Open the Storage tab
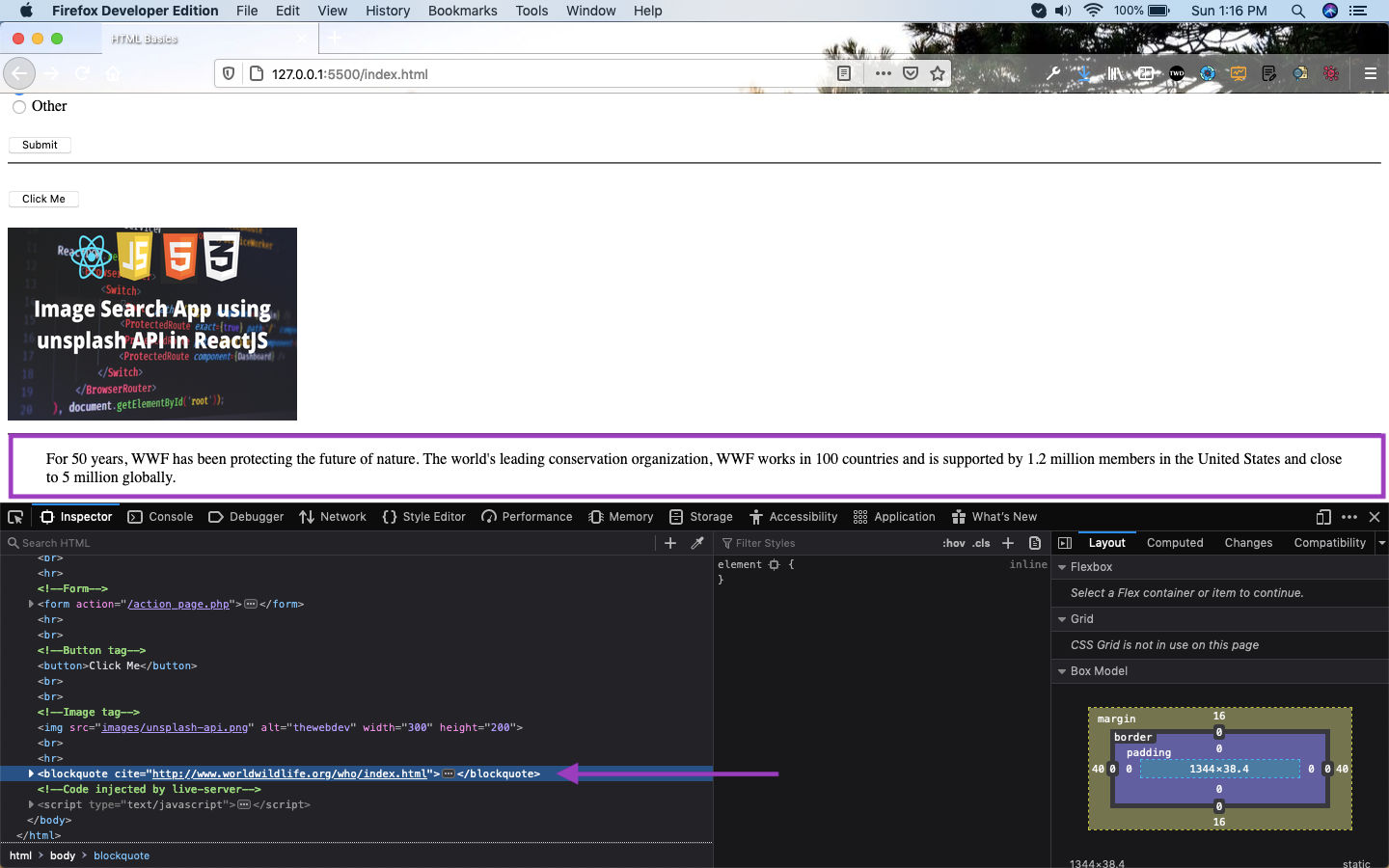The image size is (1389, 868). pyautogui.click(x=700, y=517)
